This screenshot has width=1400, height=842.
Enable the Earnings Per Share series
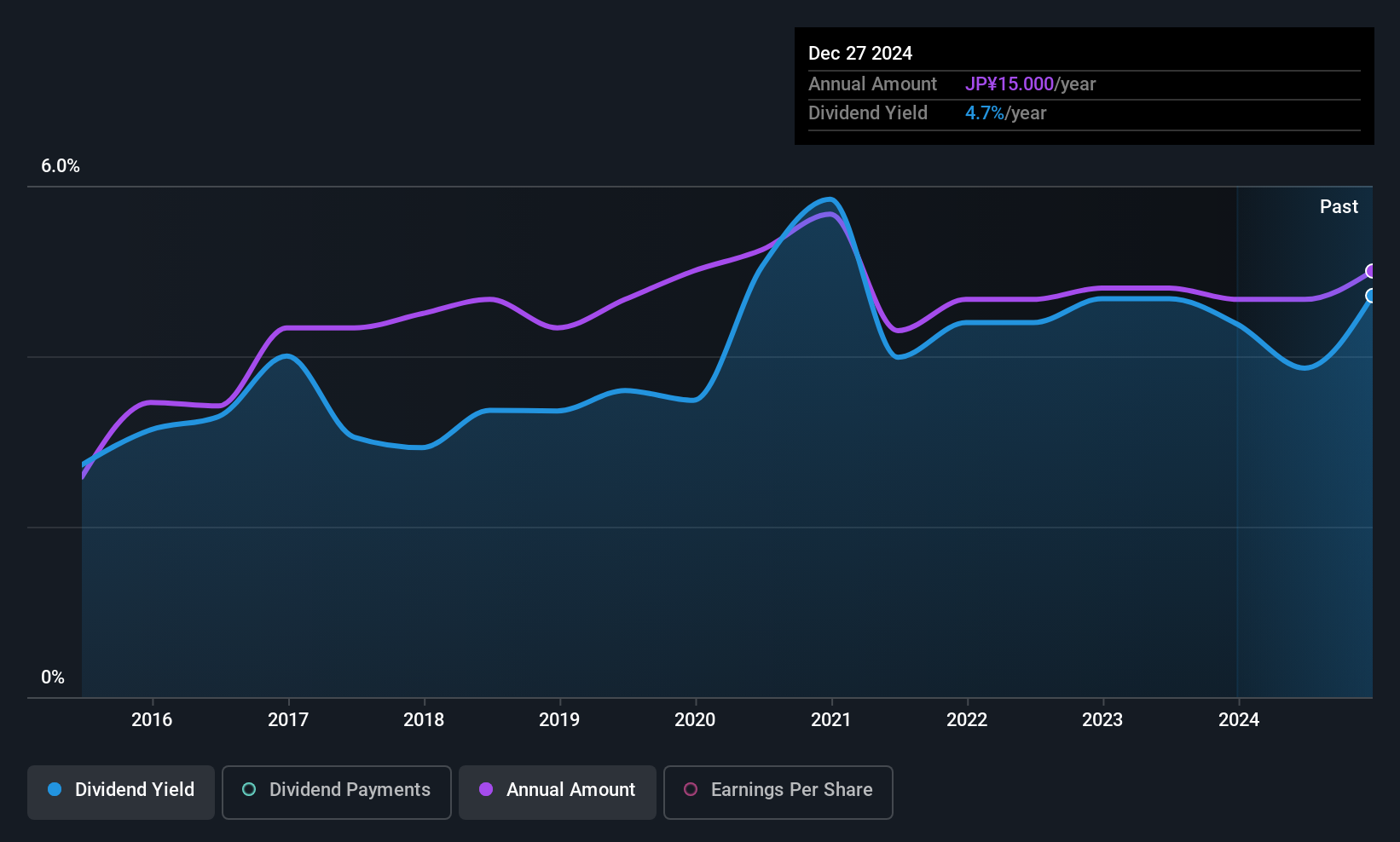(x=778, y=793)
